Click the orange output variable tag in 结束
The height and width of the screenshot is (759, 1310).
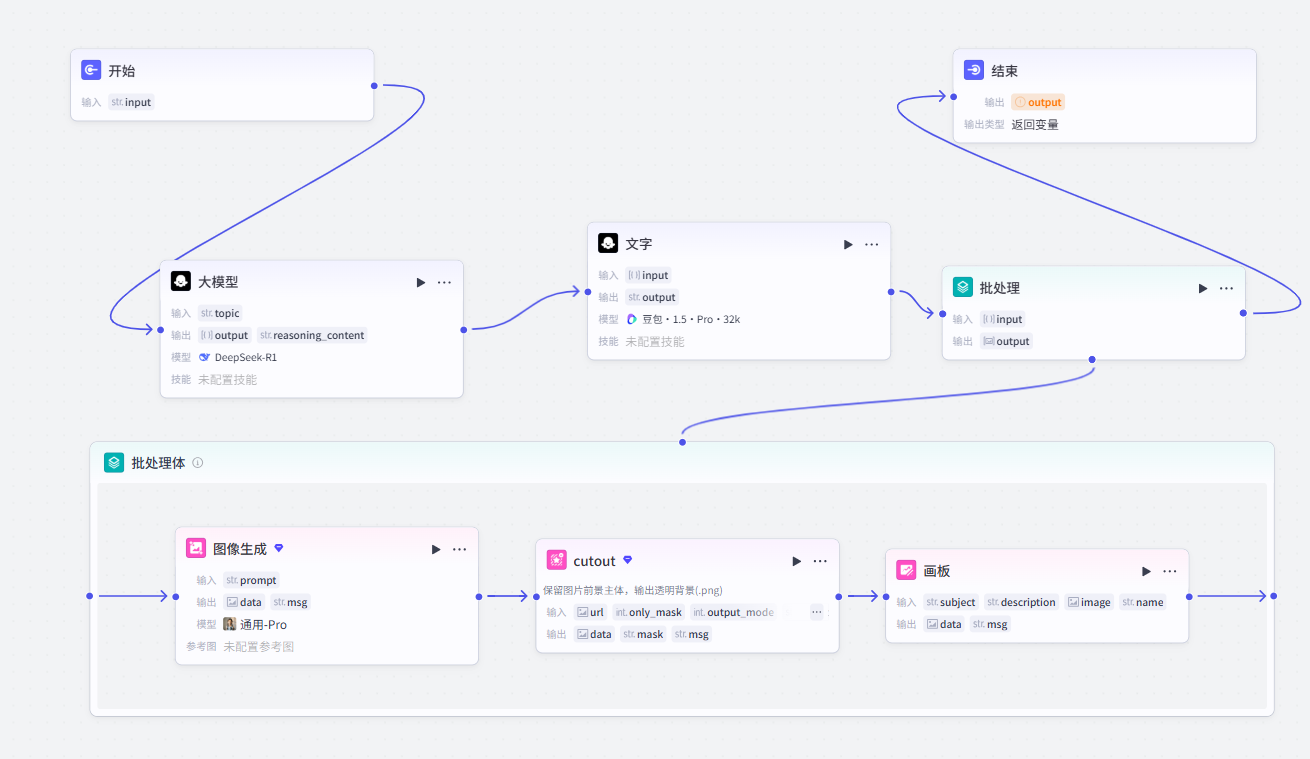pos(1038,102)
